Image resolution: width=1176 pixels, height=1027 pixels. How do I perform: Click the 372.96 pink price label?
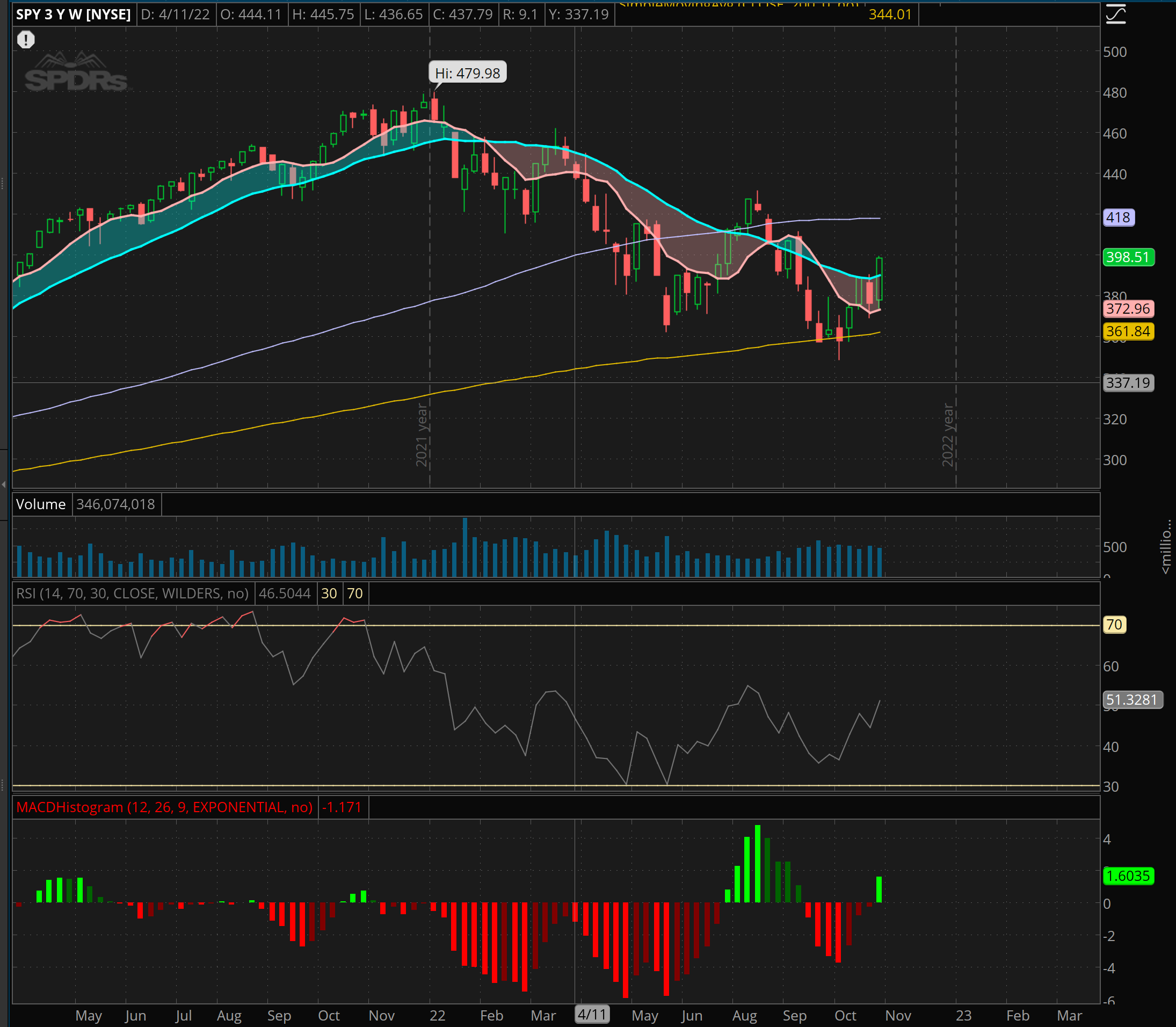[1128, 308]
